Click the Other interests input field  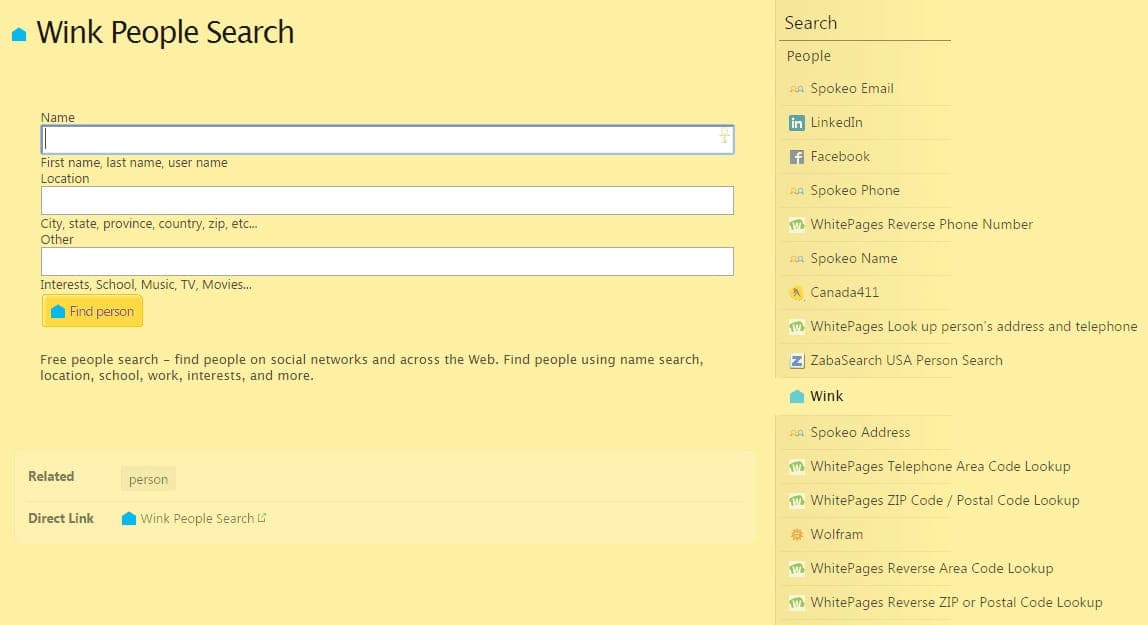[x=387, y=261]
